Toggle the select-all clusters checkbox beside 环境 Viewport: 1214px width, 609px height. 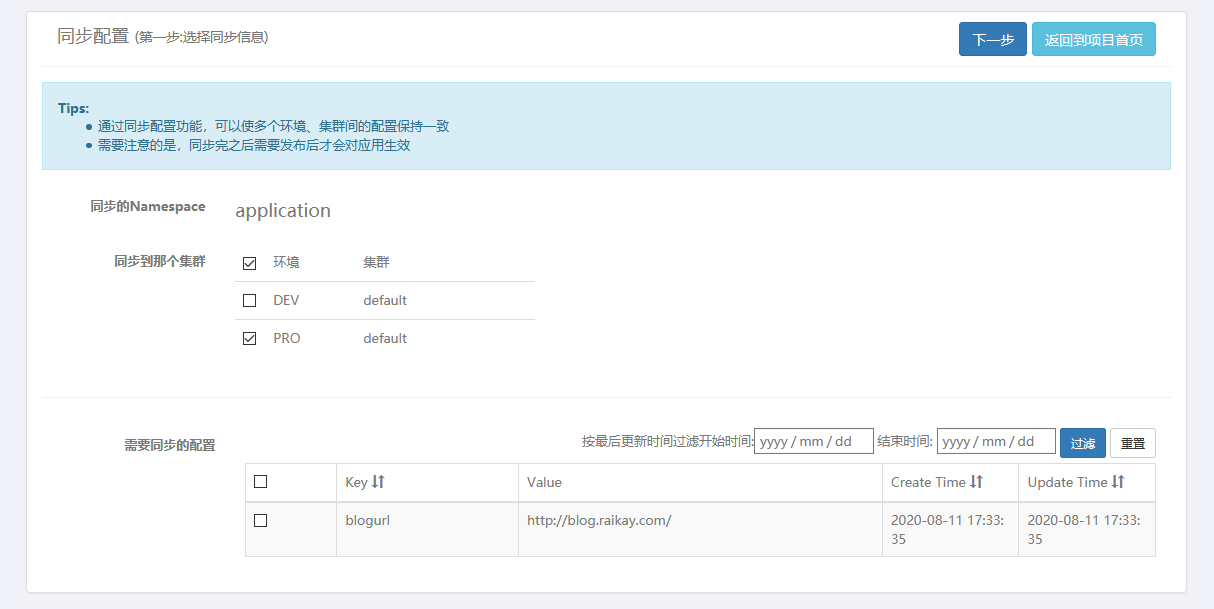(250, 263)
